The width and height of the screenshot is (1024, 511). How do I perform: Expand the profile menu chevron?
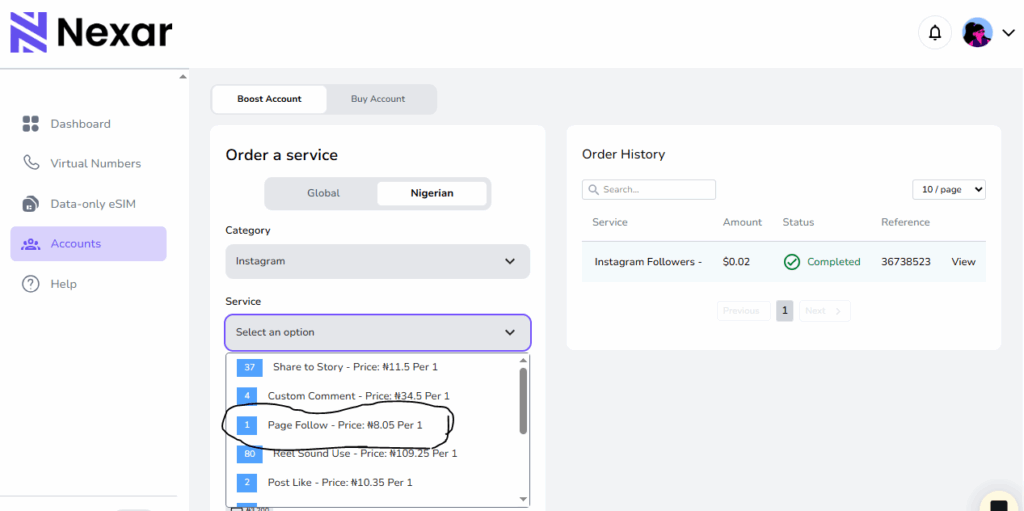(1008, 33)
